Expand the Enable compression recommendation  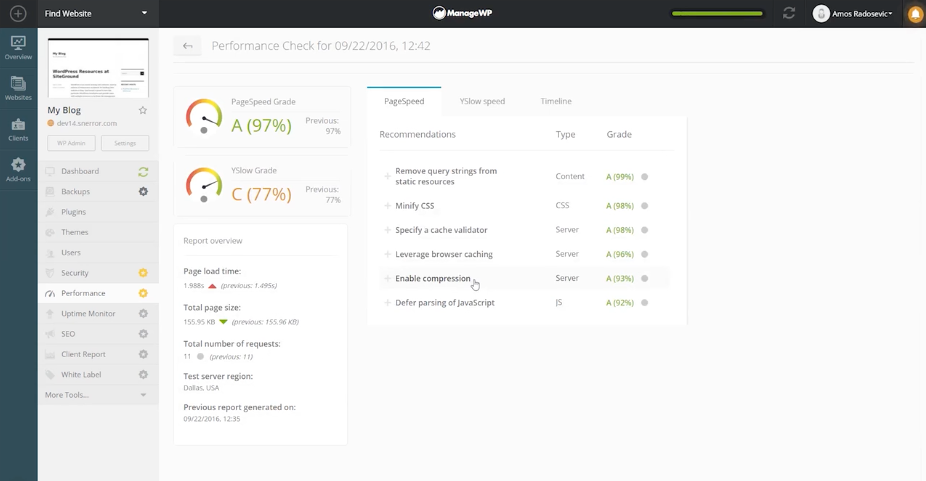pyautogui.click(x=432, y=279)
